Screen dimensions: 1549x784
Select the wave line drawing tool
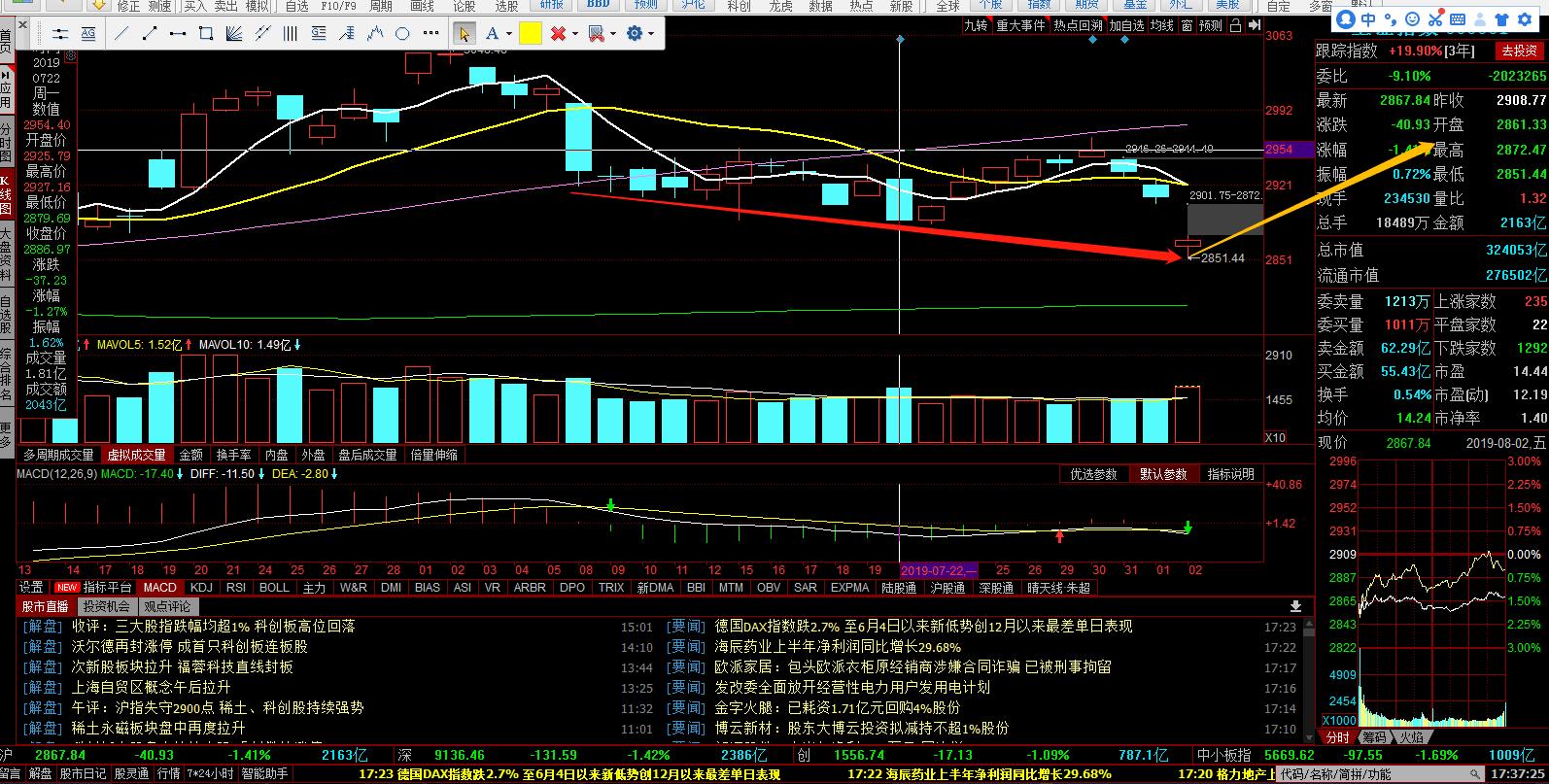point(375,33)
